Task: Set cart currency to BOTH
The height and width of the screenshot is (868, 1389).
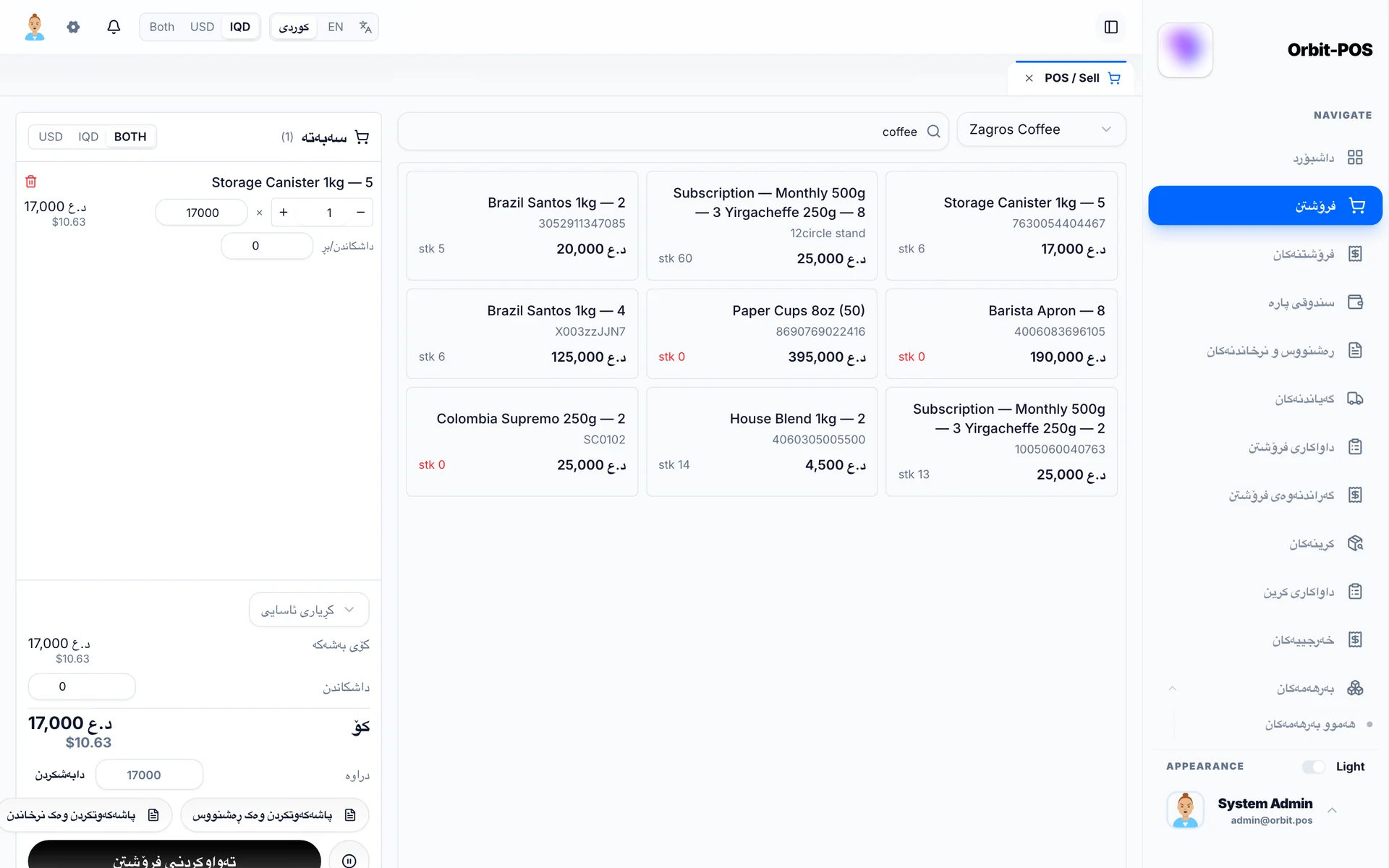Action: point(130,137)
